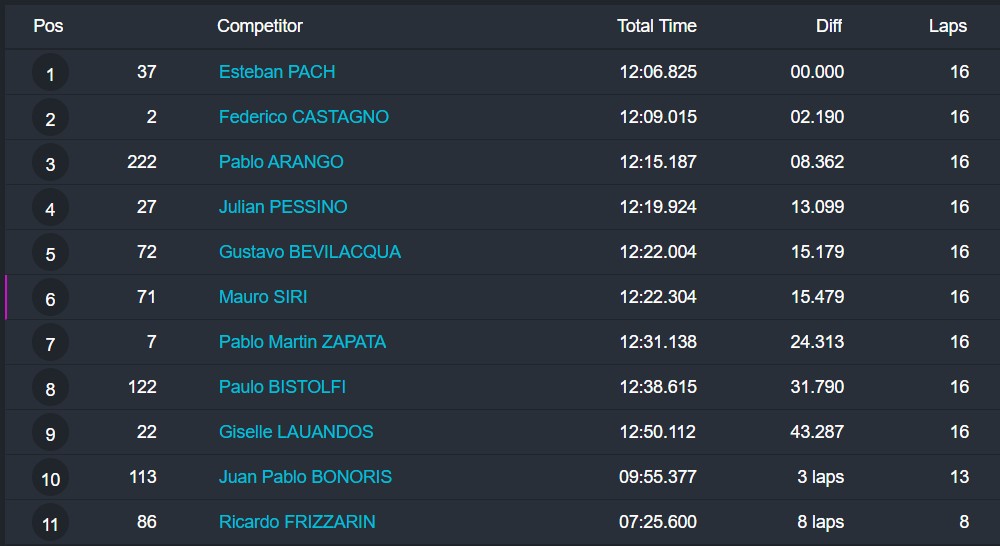The width and height of the screenshot is (1000, 546).
Task: Sort by Total Time column header
Action: coord(657,26)
